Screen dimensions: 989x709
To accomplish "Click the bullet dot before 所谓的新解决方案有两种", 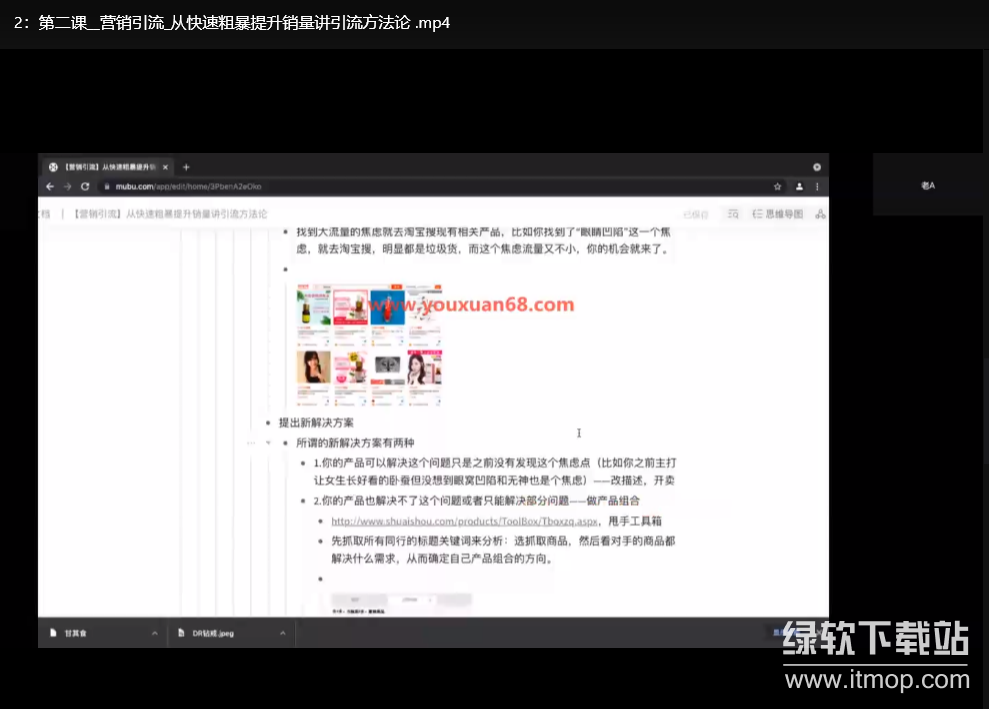I will pos(286,443).
